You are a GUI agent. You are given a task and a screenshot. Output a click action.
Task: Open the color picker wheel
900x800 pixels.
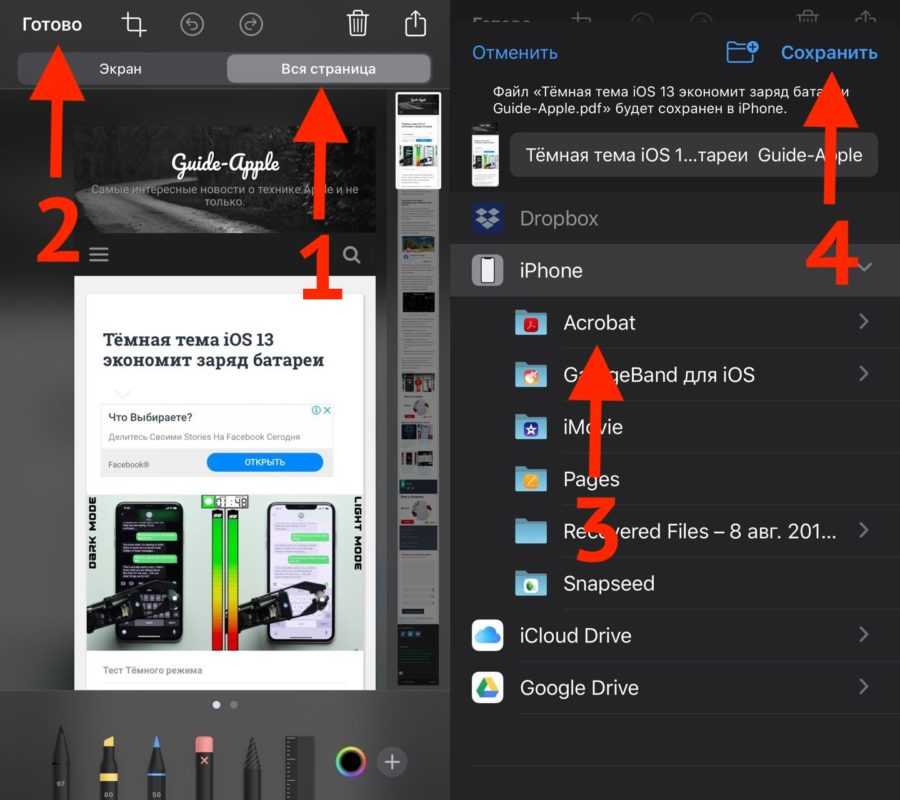pyautogui.click(x=350, y=762)
